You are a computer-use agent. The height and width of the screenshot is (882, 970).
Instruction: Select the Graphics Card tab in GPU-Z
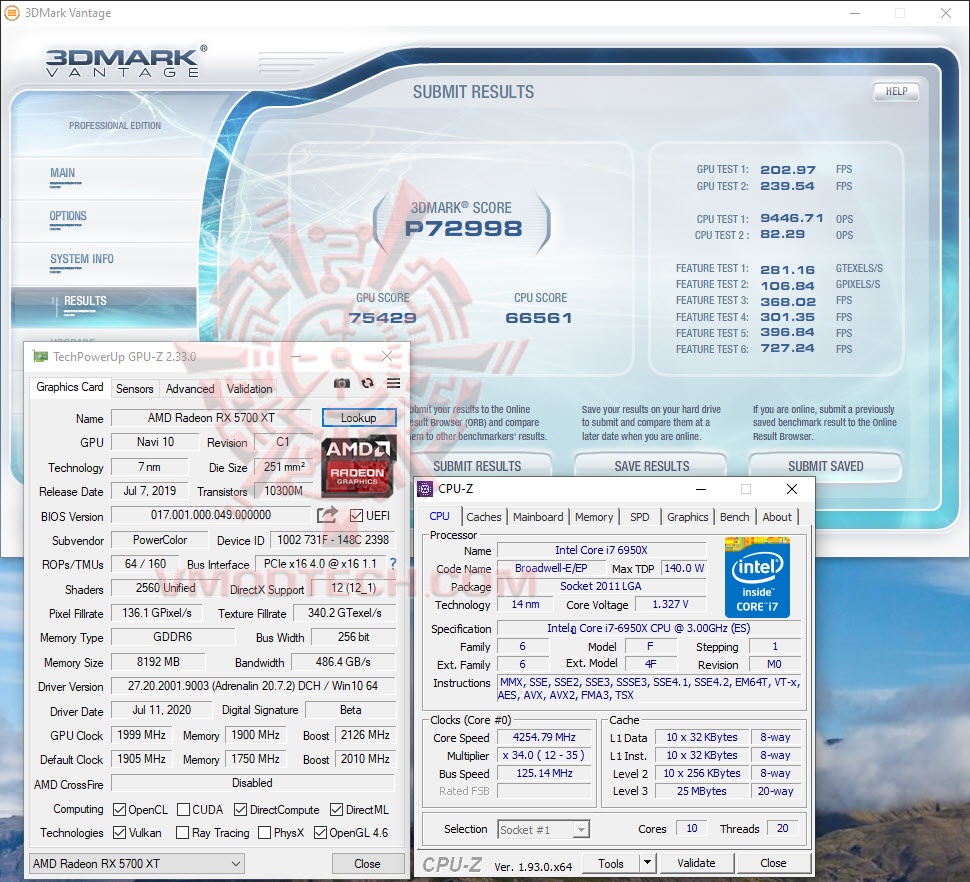tap(70, 387)
